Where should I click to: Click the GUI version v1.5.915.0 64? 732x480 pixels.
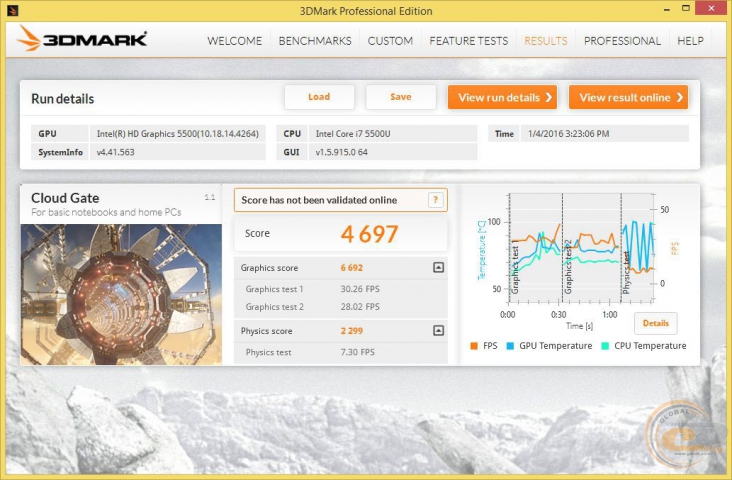pos(341,152)
